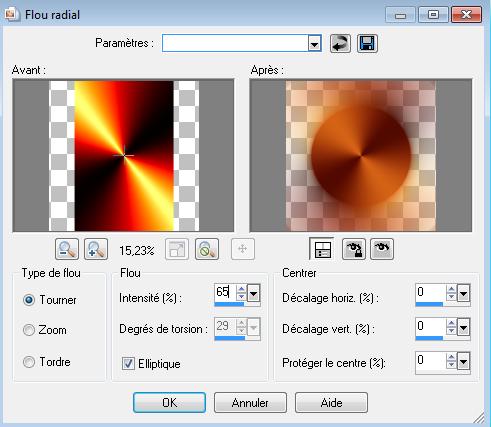Click the save preset floppy disk icon

pos(367,44)
